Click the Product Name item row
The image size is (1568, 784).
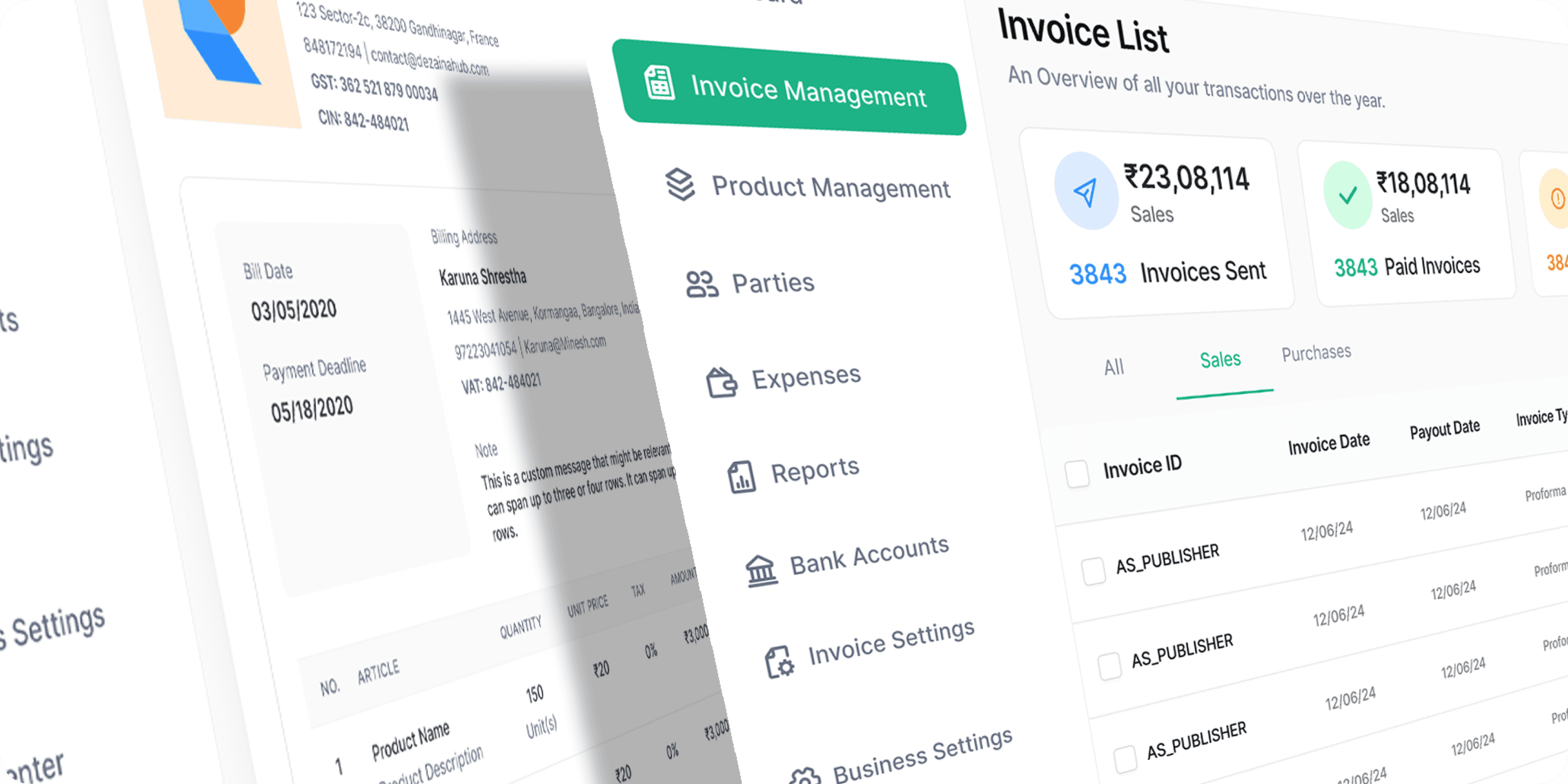coord(410,741)
